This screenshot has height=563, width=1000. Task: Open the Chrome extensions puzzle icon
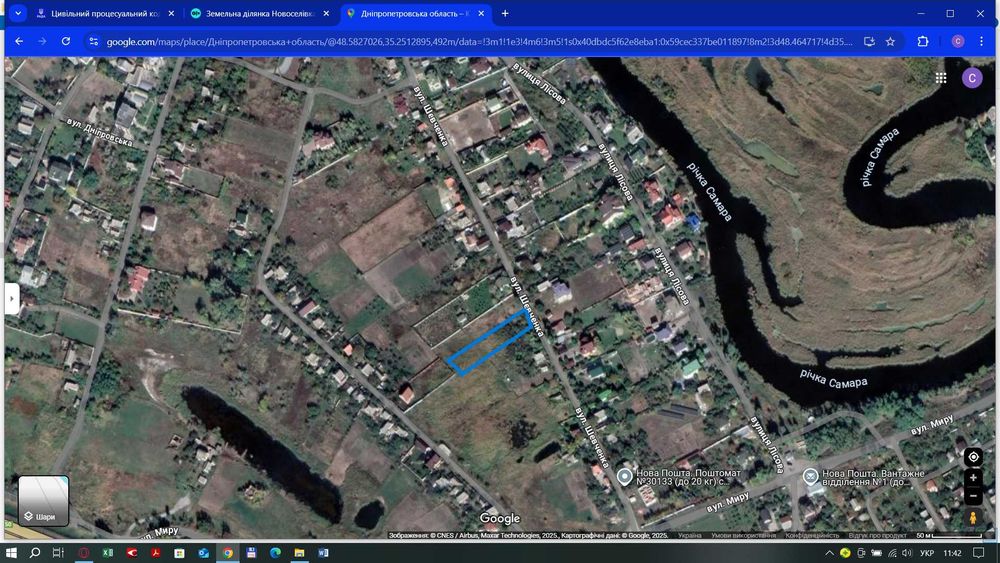[x=923, y=41]
